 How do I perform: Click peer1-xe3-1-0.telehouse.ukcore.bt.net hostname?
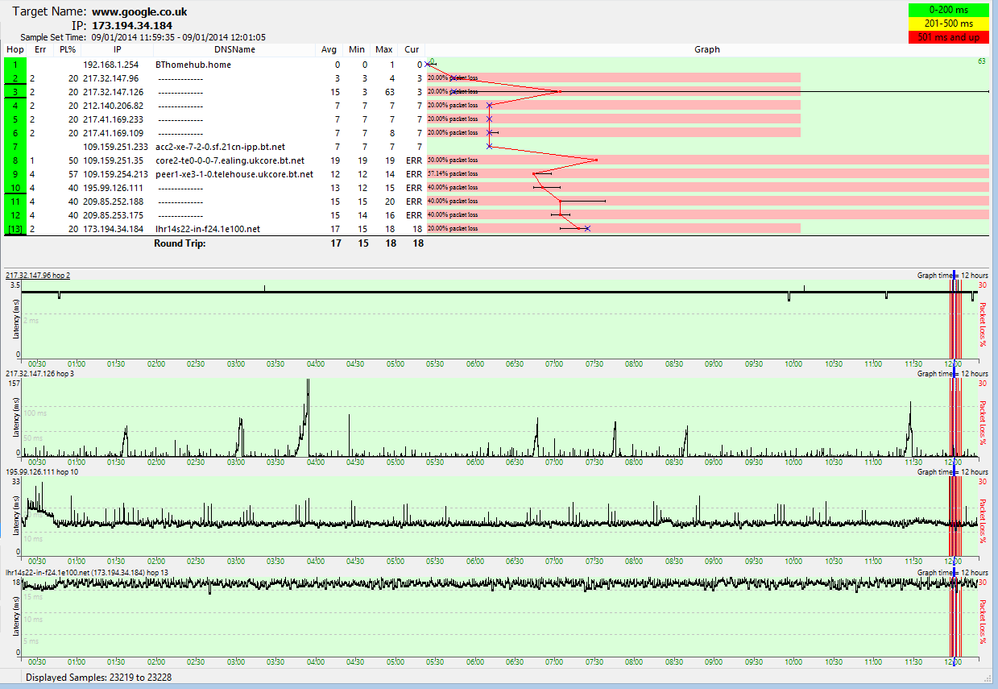tap(234, 174)
